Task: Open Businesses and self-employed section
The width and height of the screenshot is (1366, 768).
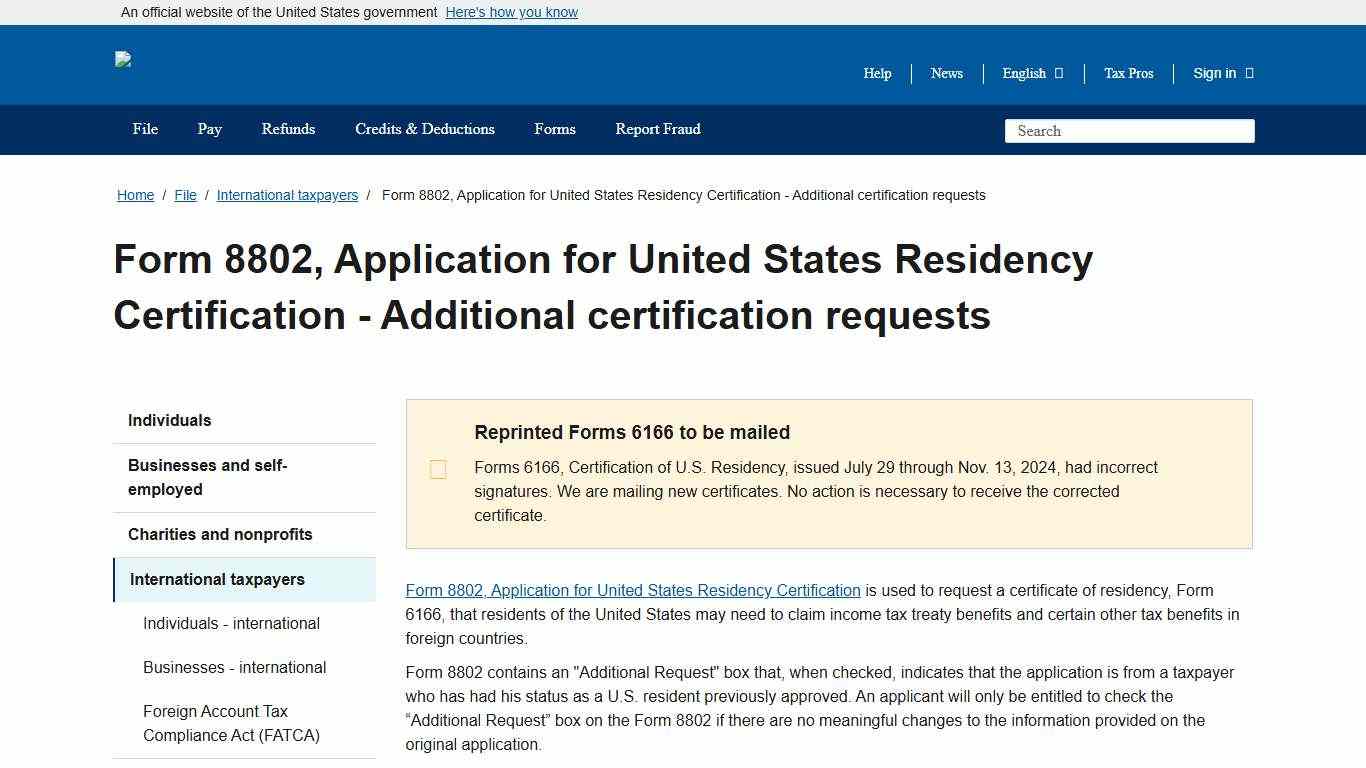Action: (x=207, y=477)
